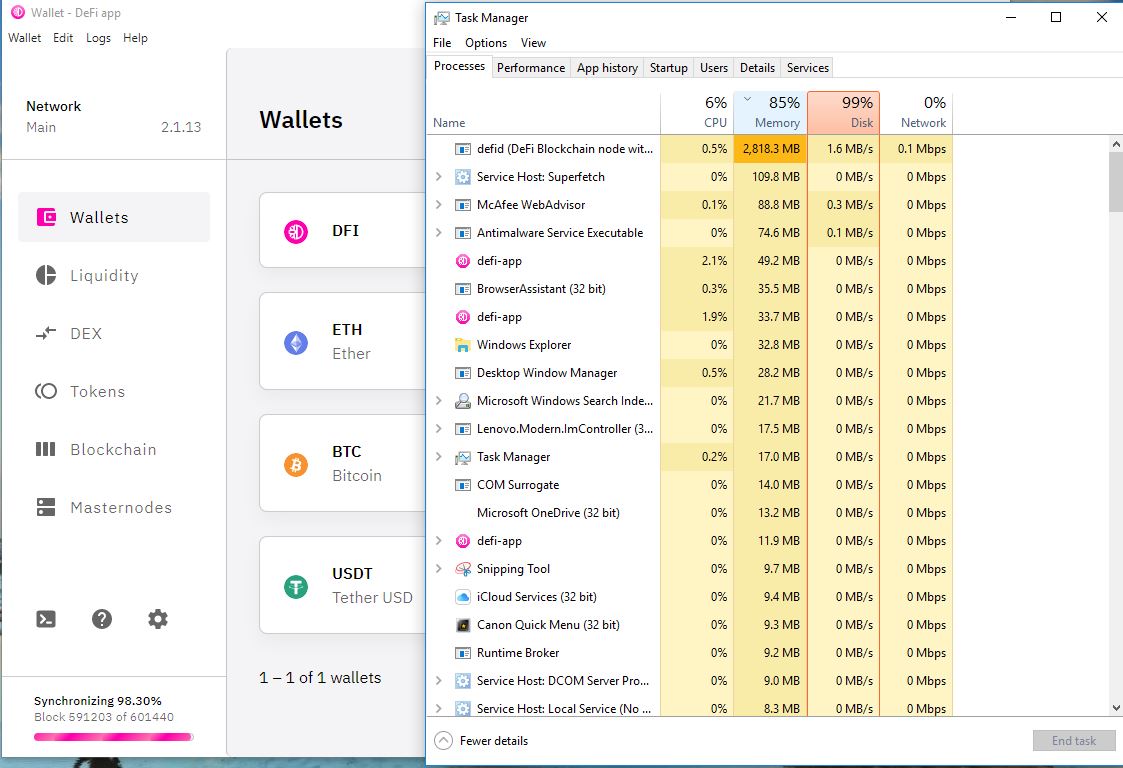Screen dimensions: 1123x768
Task: Expand the Task Manager process group
Action: point(438,456)
